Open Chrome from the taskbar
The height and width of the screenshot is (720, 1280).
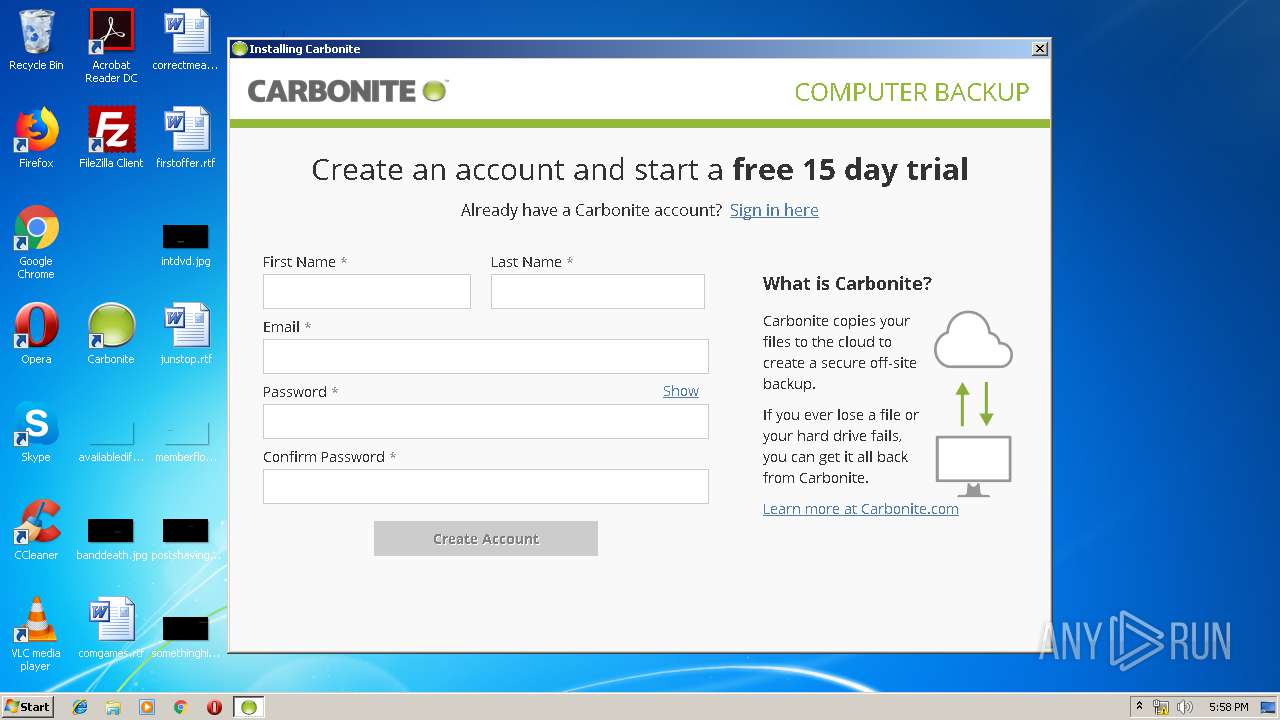[x=180, y=707]
